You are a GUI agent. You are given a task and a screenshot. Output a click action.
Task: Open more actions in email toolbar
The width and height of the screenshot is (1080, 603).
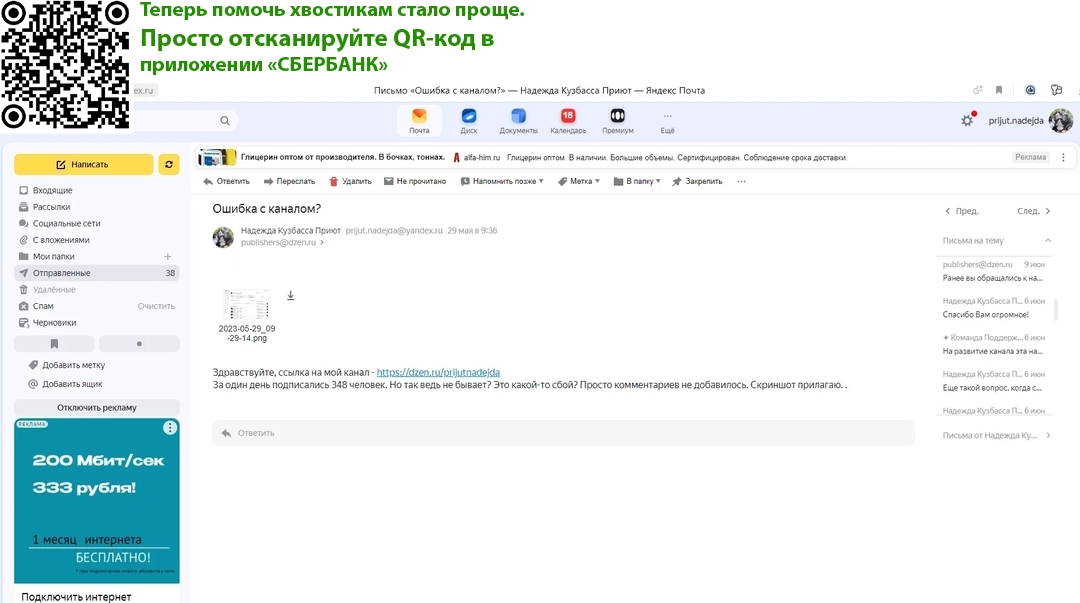(x=741, y=181)
